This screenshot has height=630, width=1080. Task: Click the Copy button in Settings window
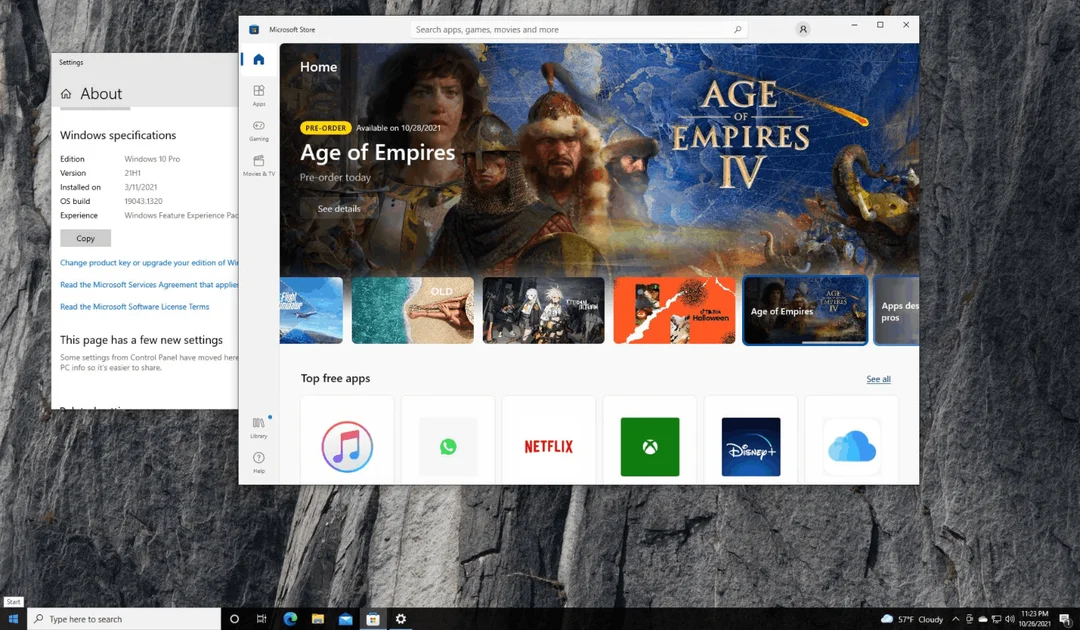(x=85, y=238)
